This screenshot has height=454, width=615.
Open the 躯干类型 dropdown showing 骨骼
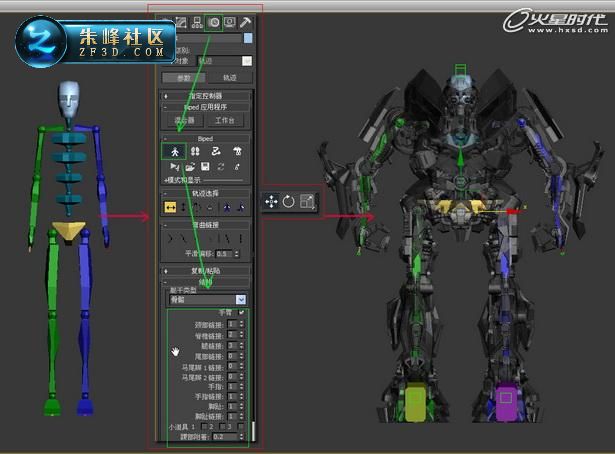click(x=207, y=300)
